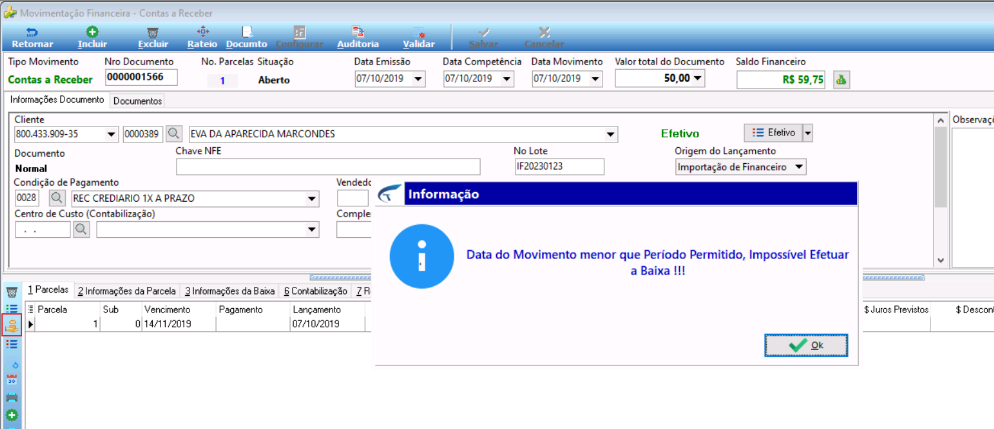Viewport: 994px width, 429px height.
Task: Click the scrollbar up arrow in the document panel
Action: coord(941,119)
